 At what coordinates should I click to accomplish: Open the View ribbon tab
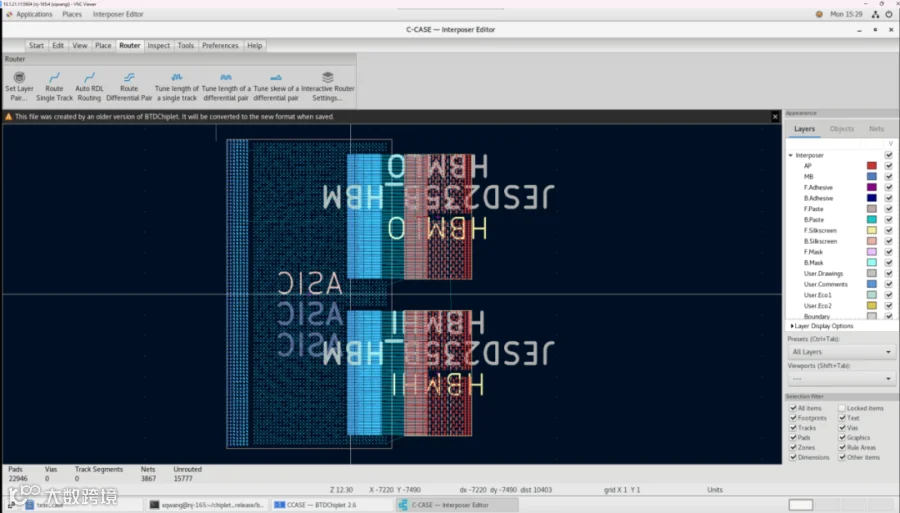click(80, 45)
